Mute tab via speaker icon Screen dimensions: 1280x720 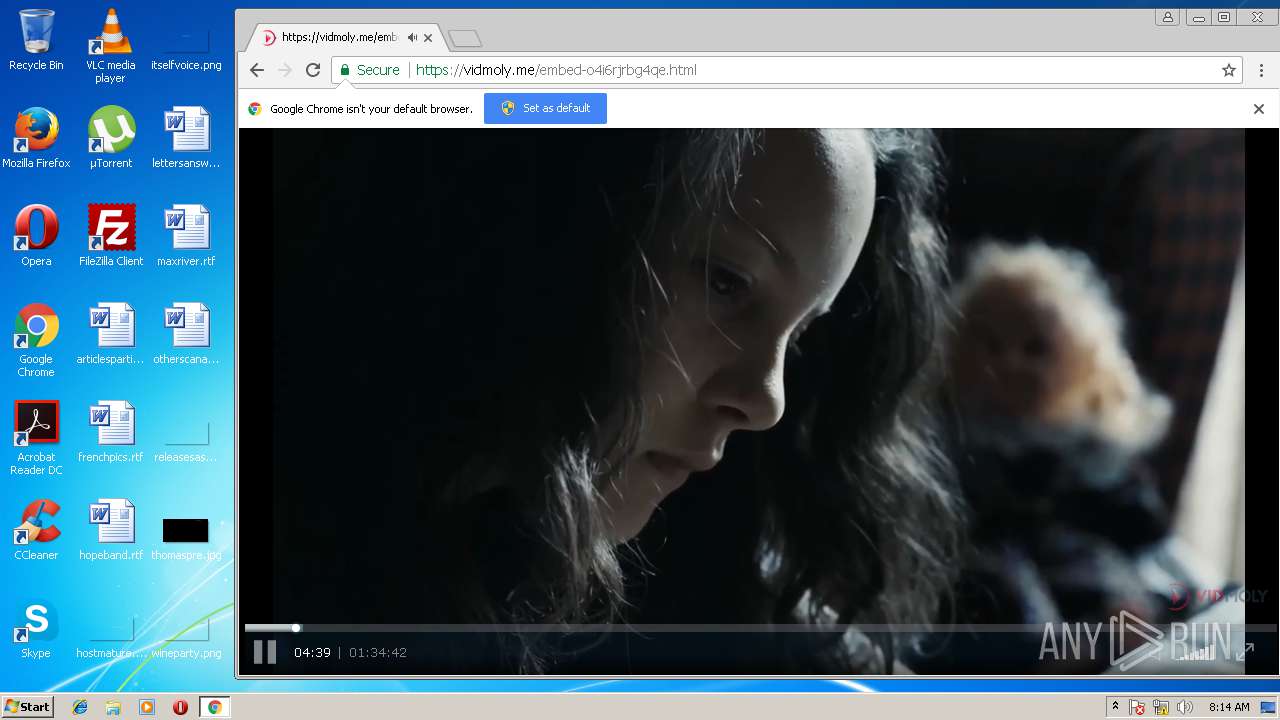[412, 37]
